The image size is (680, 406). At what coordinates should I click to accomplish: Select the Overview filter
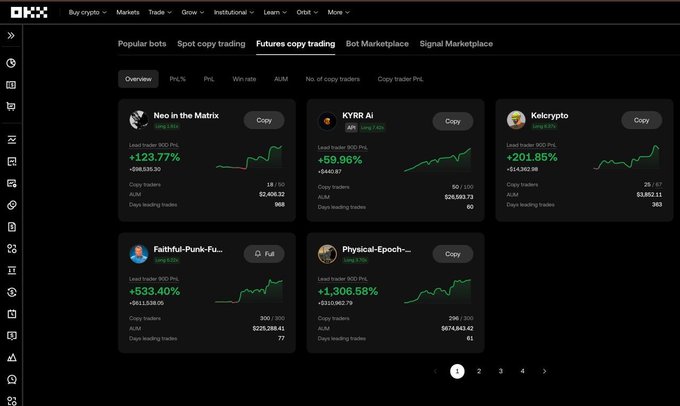pos(138,79)
